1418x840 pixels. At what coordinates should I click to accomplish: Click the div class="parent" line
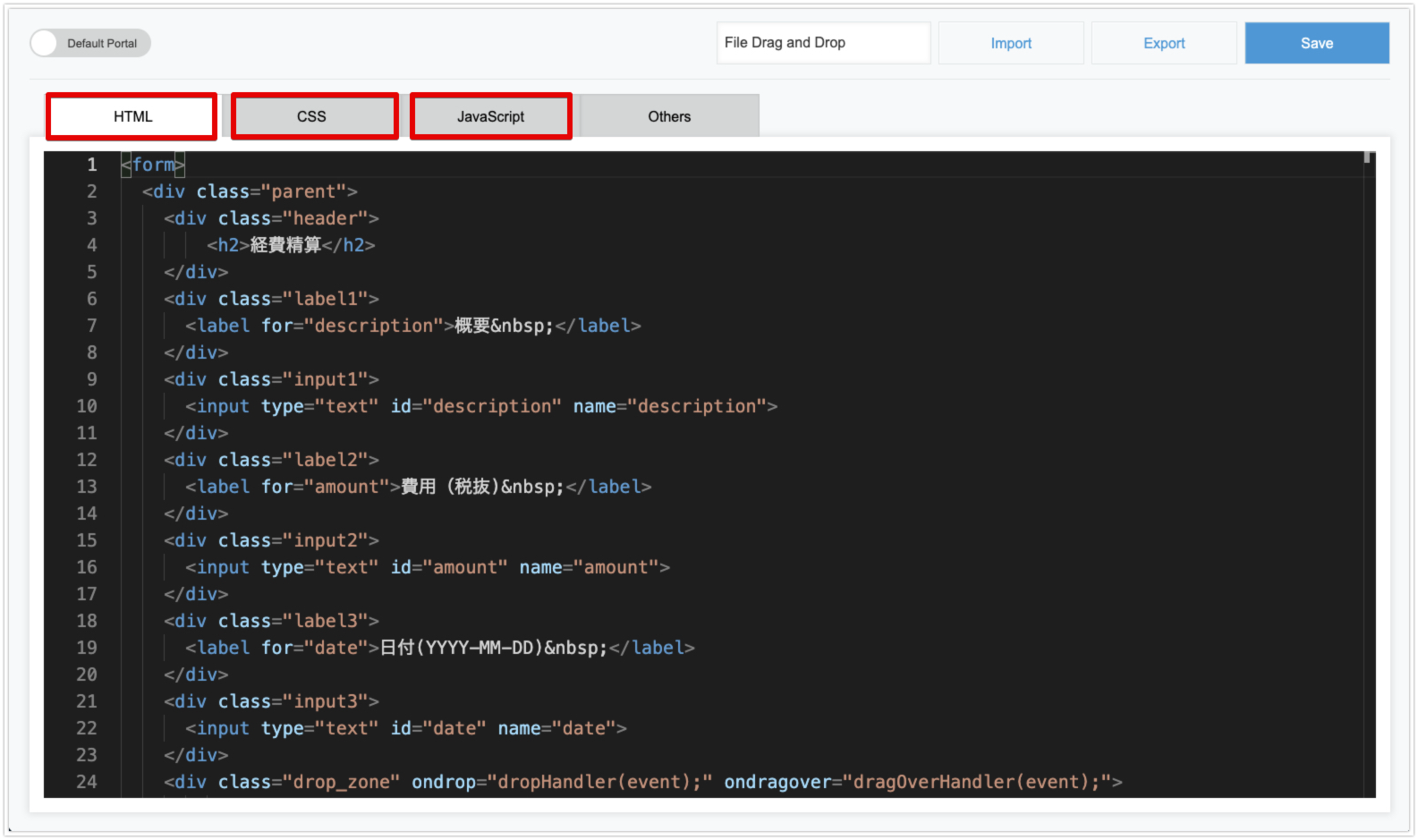pyautogui.click(x=250, y=191)
